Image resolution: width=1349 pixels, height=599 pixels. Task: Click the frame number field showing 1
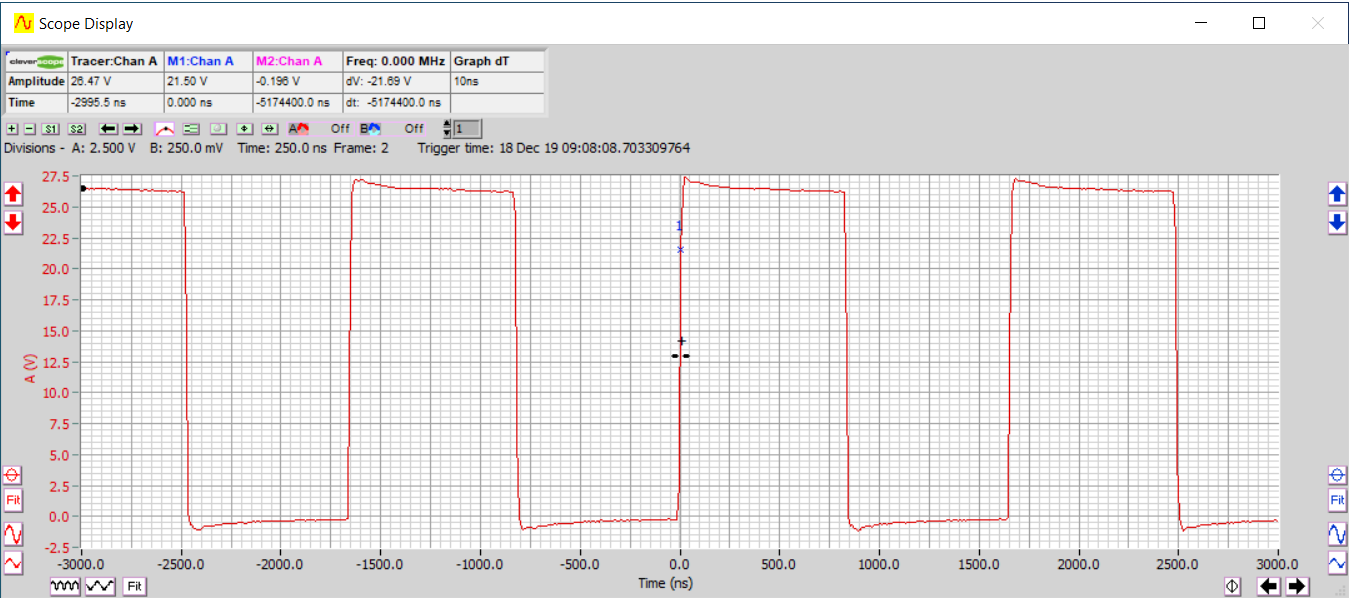(x=467, y=129)
